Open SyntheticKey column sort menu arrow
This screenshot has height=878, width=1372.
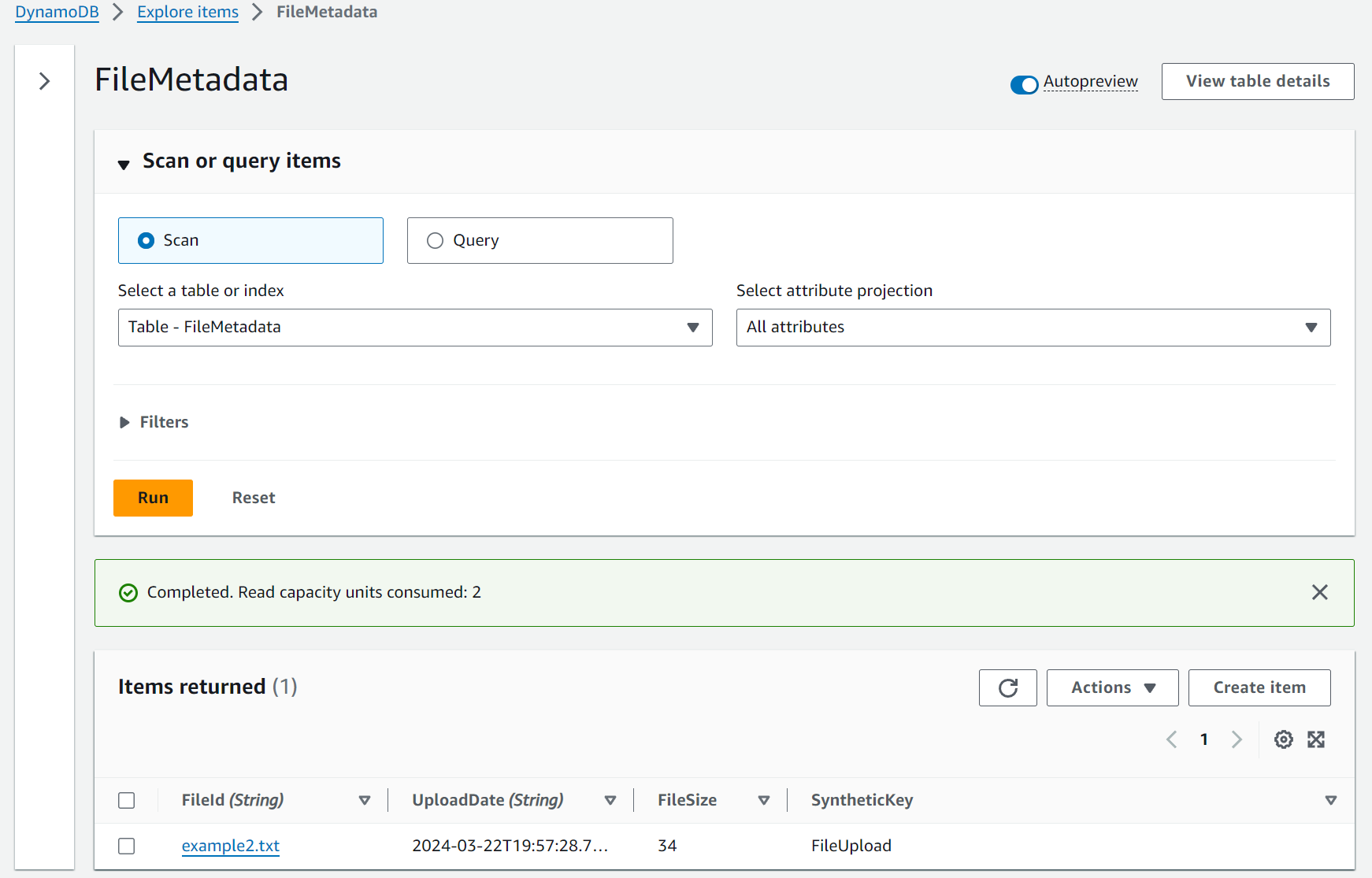[x=1331, y=800]
